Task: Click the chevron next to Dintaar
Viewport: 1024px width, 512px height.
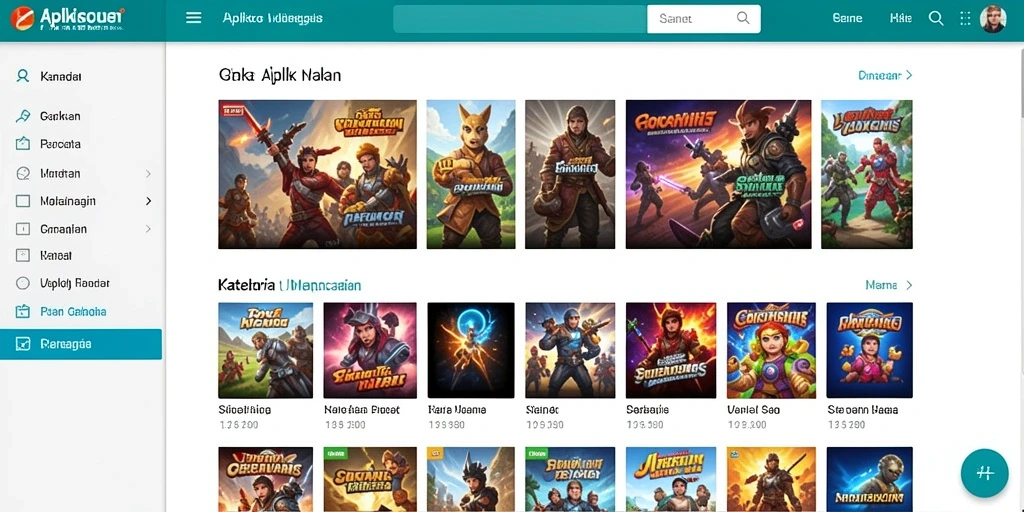Action: 909,75
